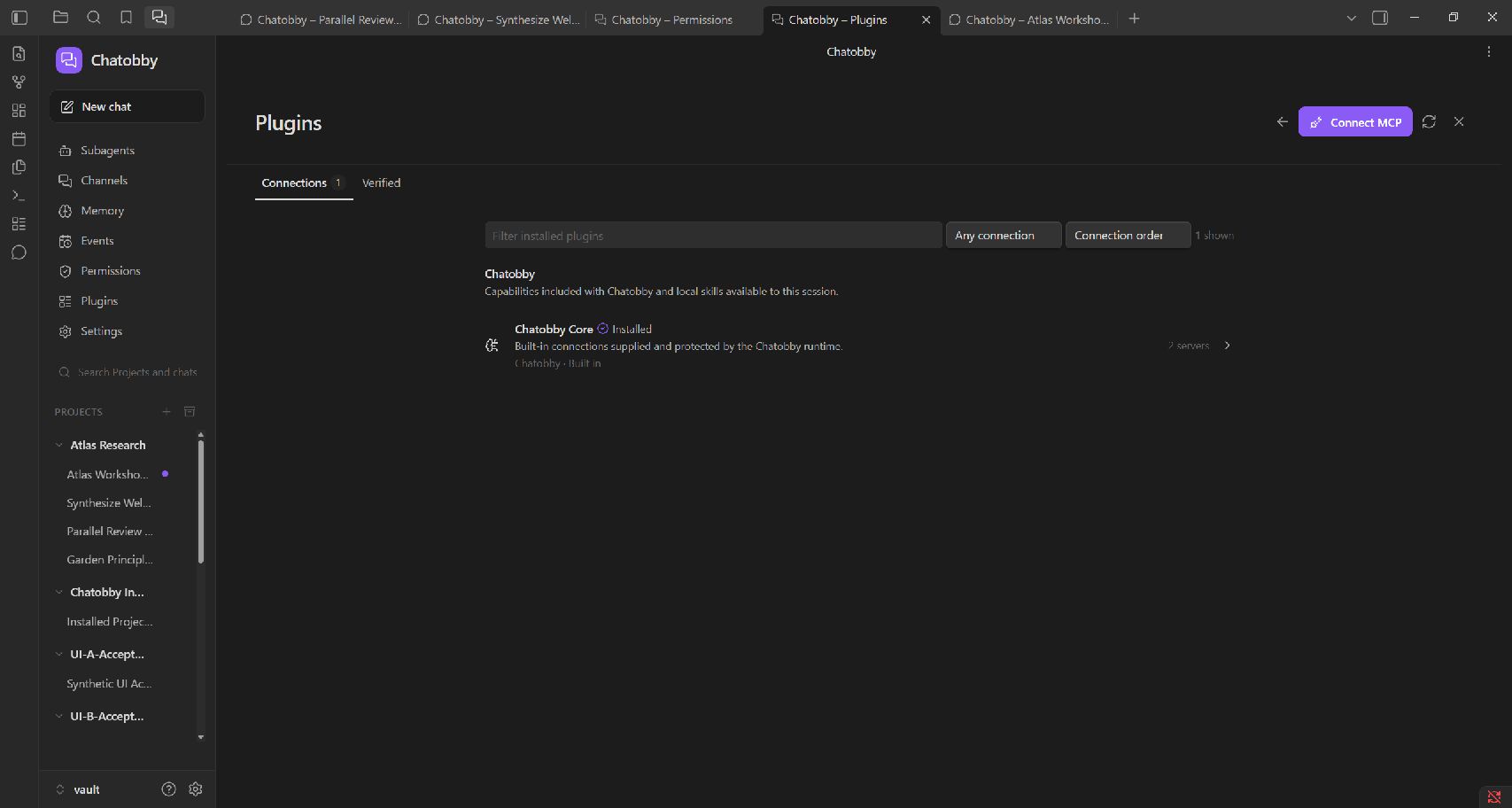Click the Chatobby logo icon

coord(68,60)
